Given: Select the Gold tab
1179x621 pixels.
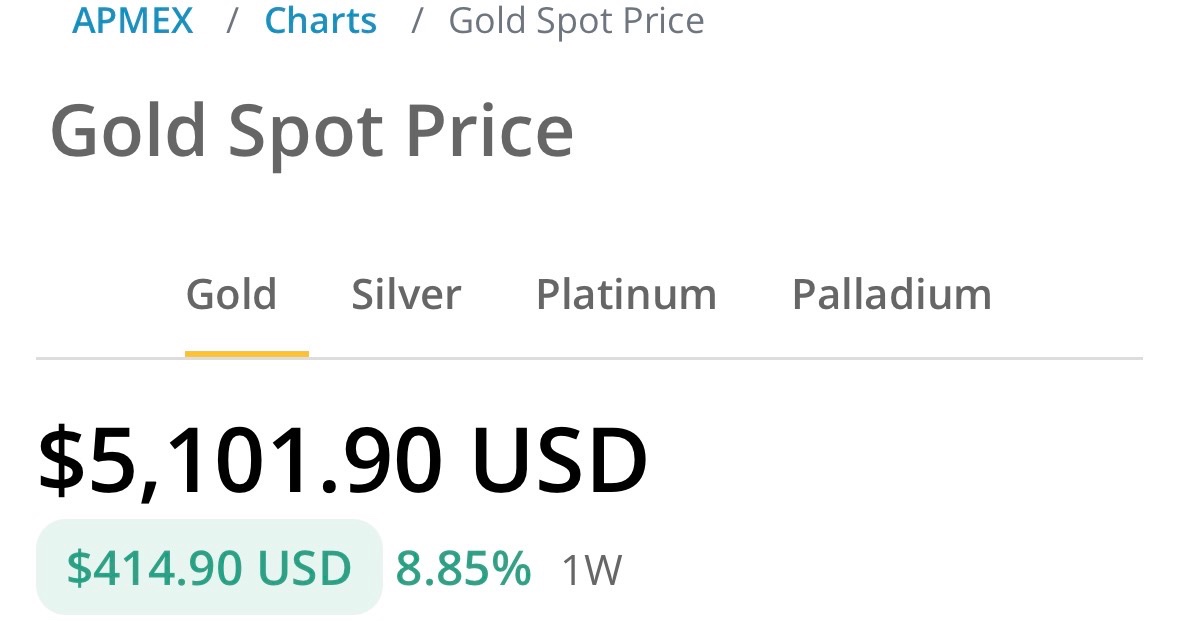Looking at the screenshot, I should click(231, 295).
